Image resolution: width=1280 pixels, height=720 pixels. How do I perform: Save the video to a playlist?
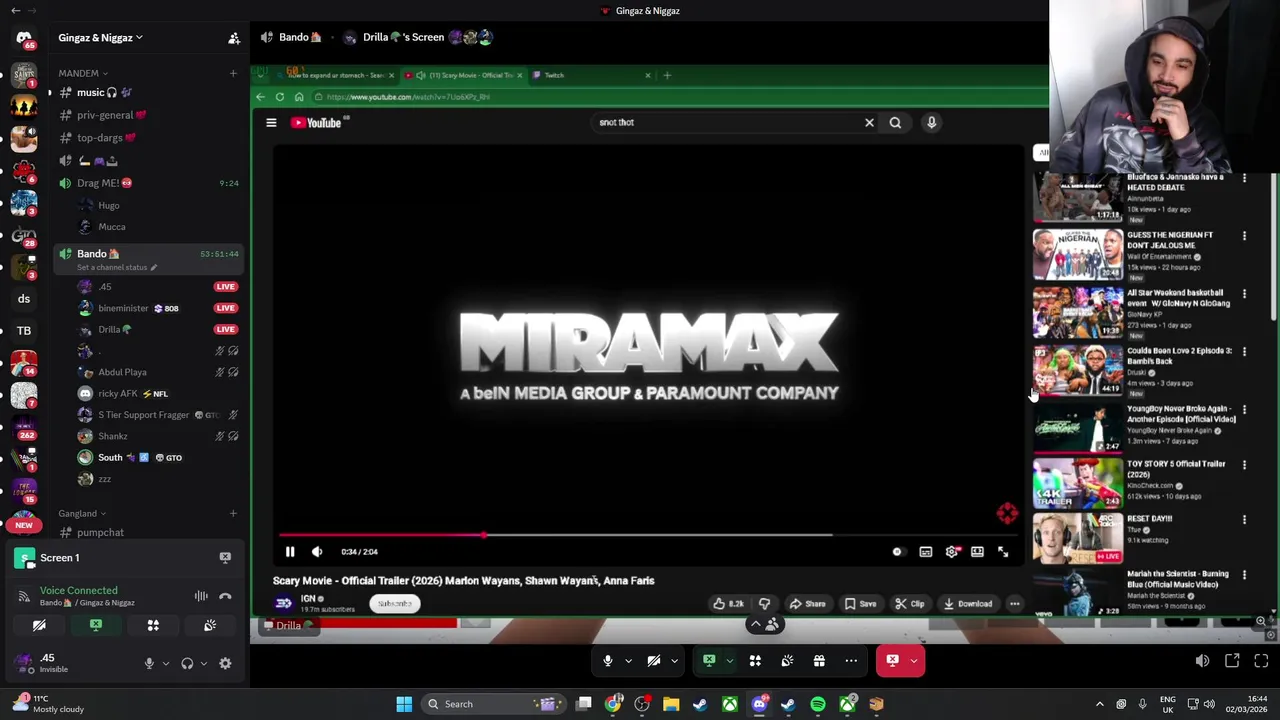tap(860, 604)
